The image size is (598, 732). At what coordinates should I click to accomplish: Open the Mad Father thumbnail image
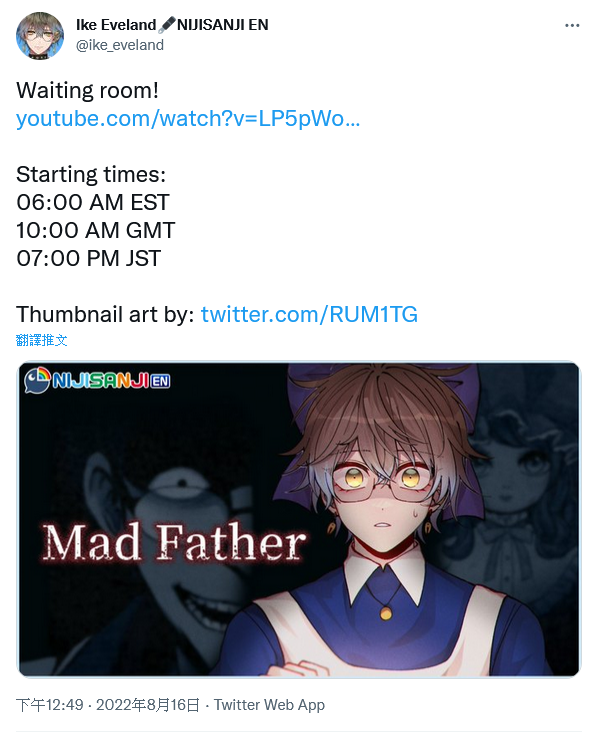pyautogui.click(x=299, y=519)
